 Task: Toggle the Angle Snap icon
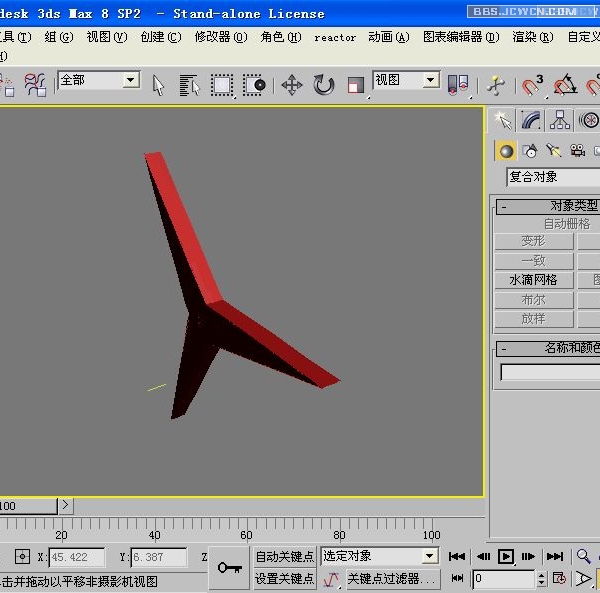566,85
